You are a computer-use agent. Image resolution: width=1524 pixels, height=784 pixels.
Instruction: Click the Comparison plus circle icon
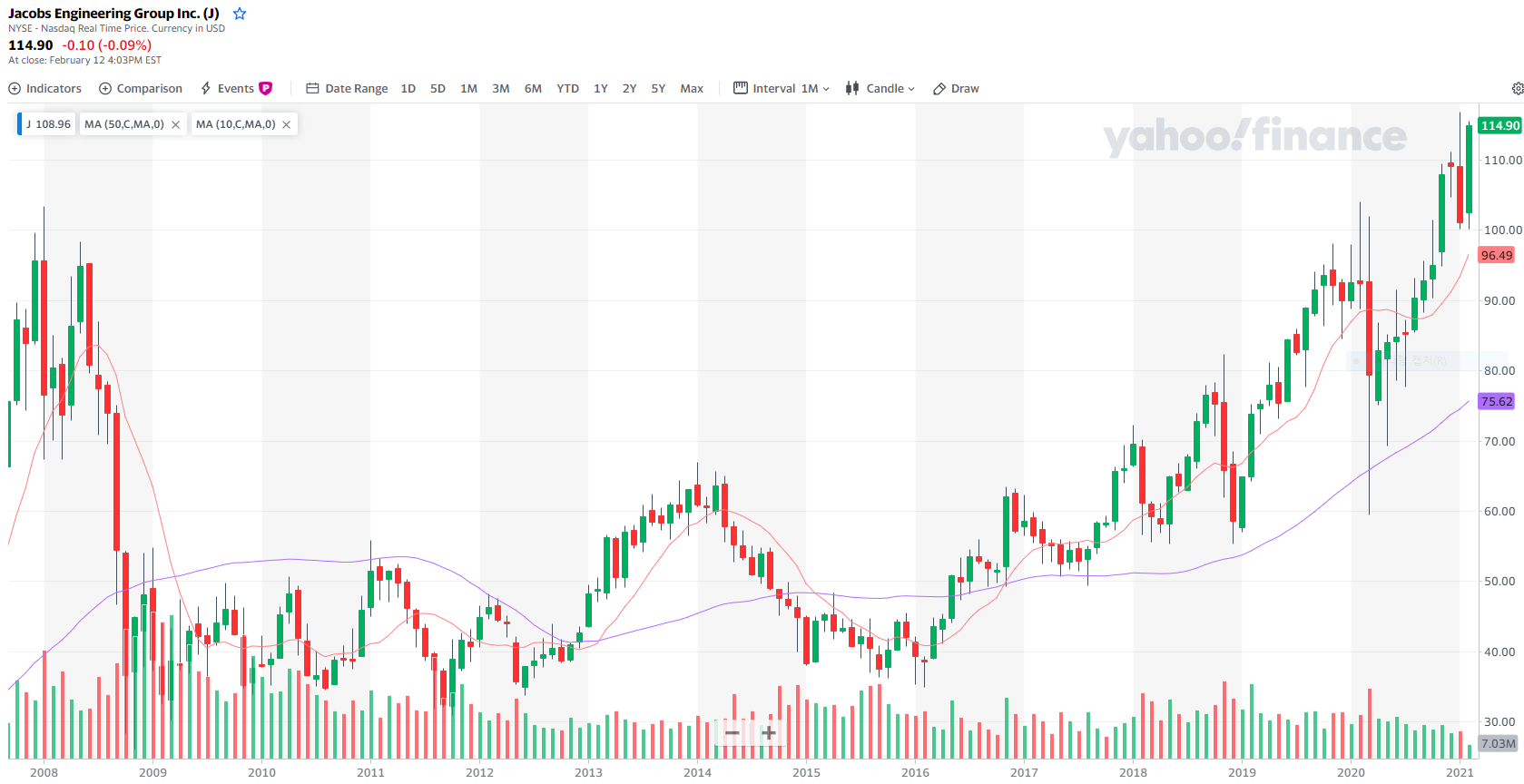click(x=105, y=88)
